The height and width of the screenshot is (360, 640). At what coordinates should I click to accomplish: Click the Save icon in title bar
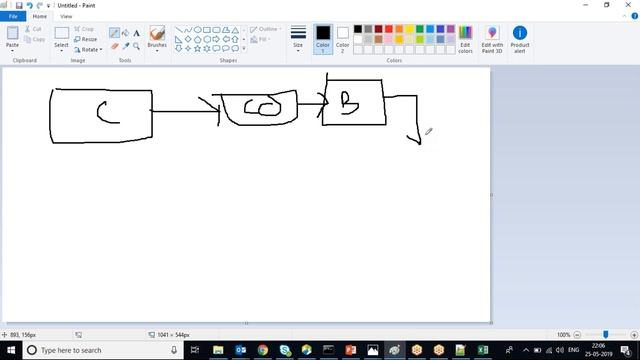(19, 5)
